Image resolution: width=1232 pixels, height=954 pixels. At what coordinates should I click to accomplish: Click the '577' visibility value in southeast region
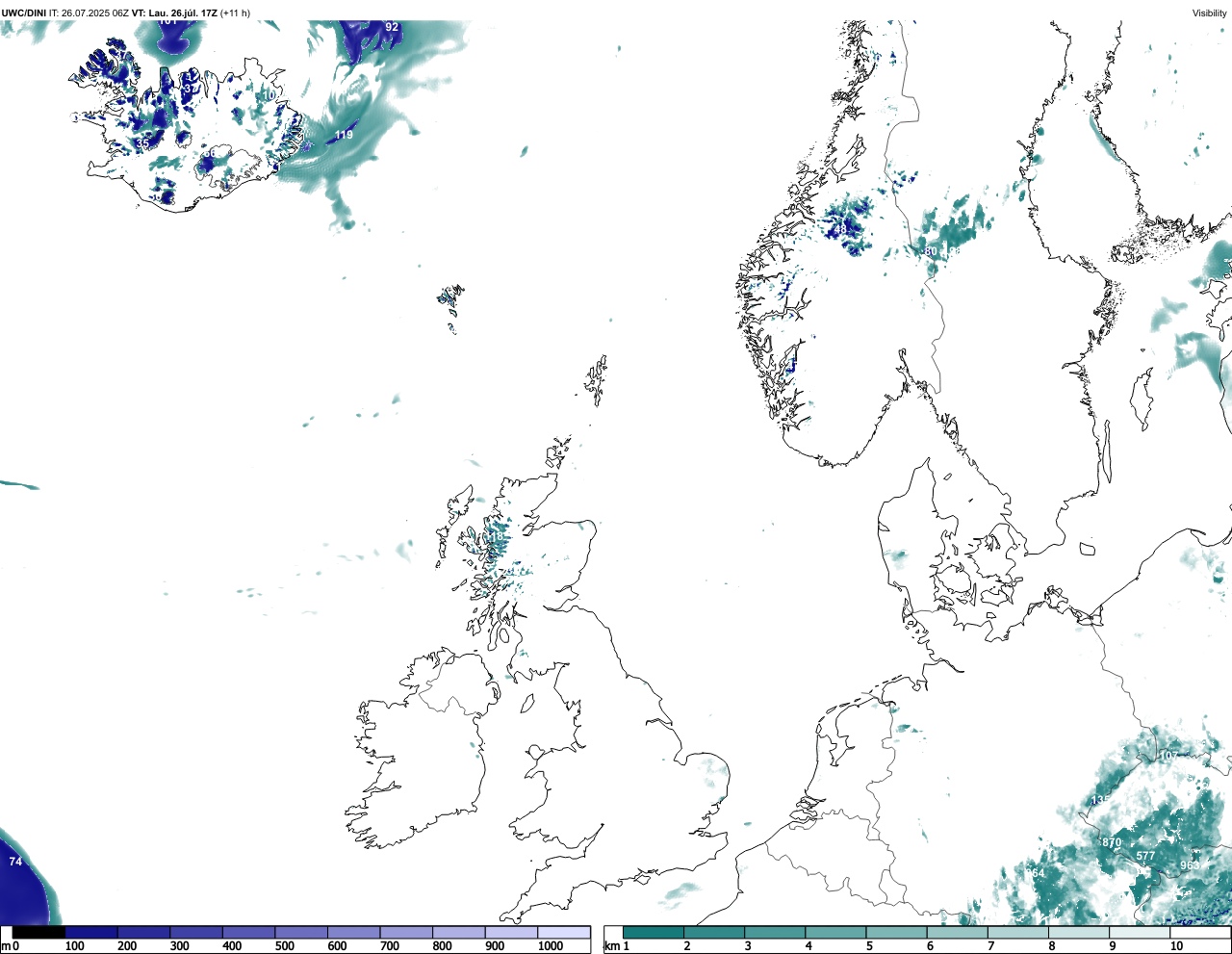(x=1145, y=856)
